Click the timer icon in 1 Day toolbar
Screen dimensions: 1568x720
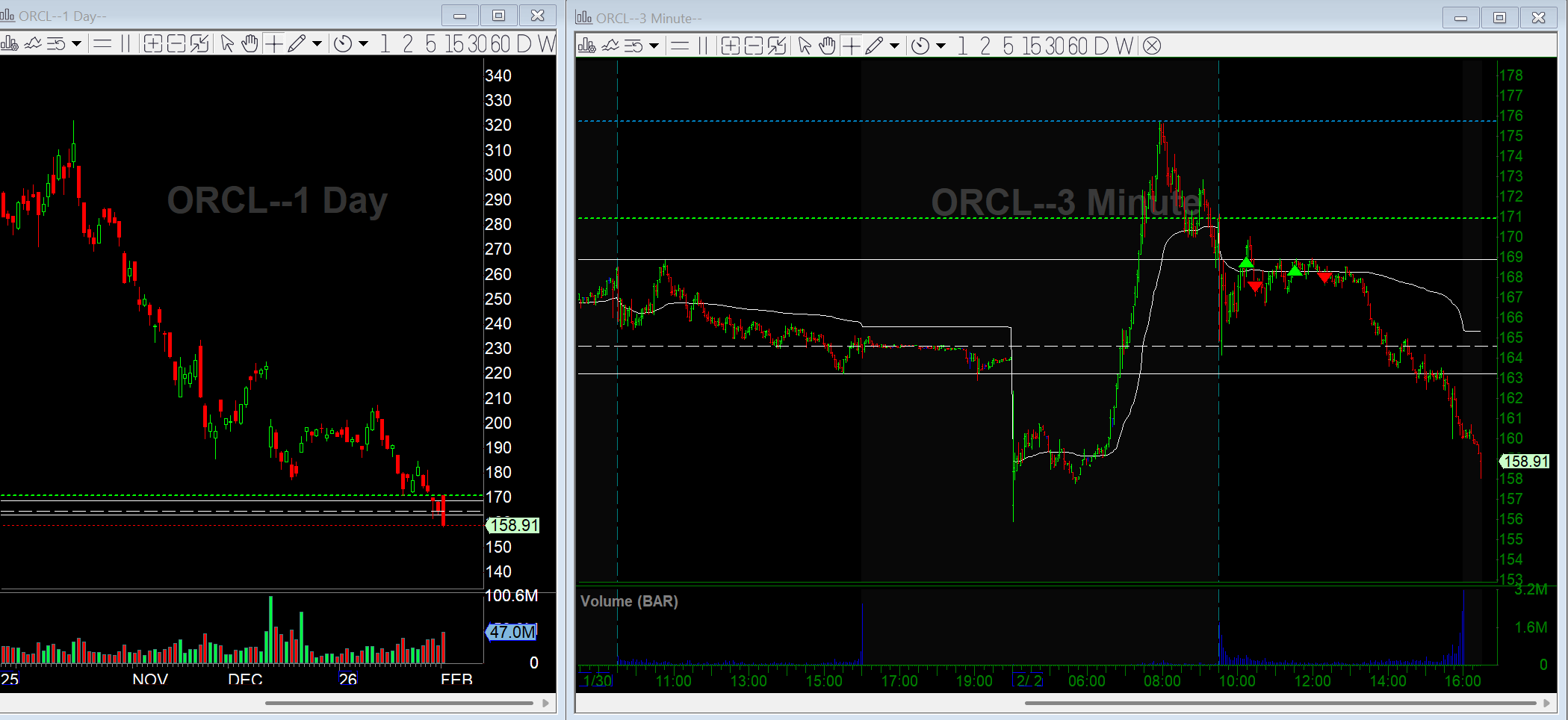click(x=343, y=44)
